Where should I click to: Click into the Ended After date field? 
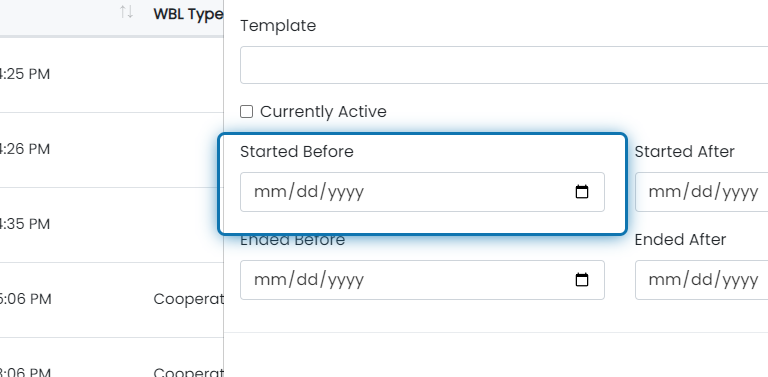(x=701, y=280)
